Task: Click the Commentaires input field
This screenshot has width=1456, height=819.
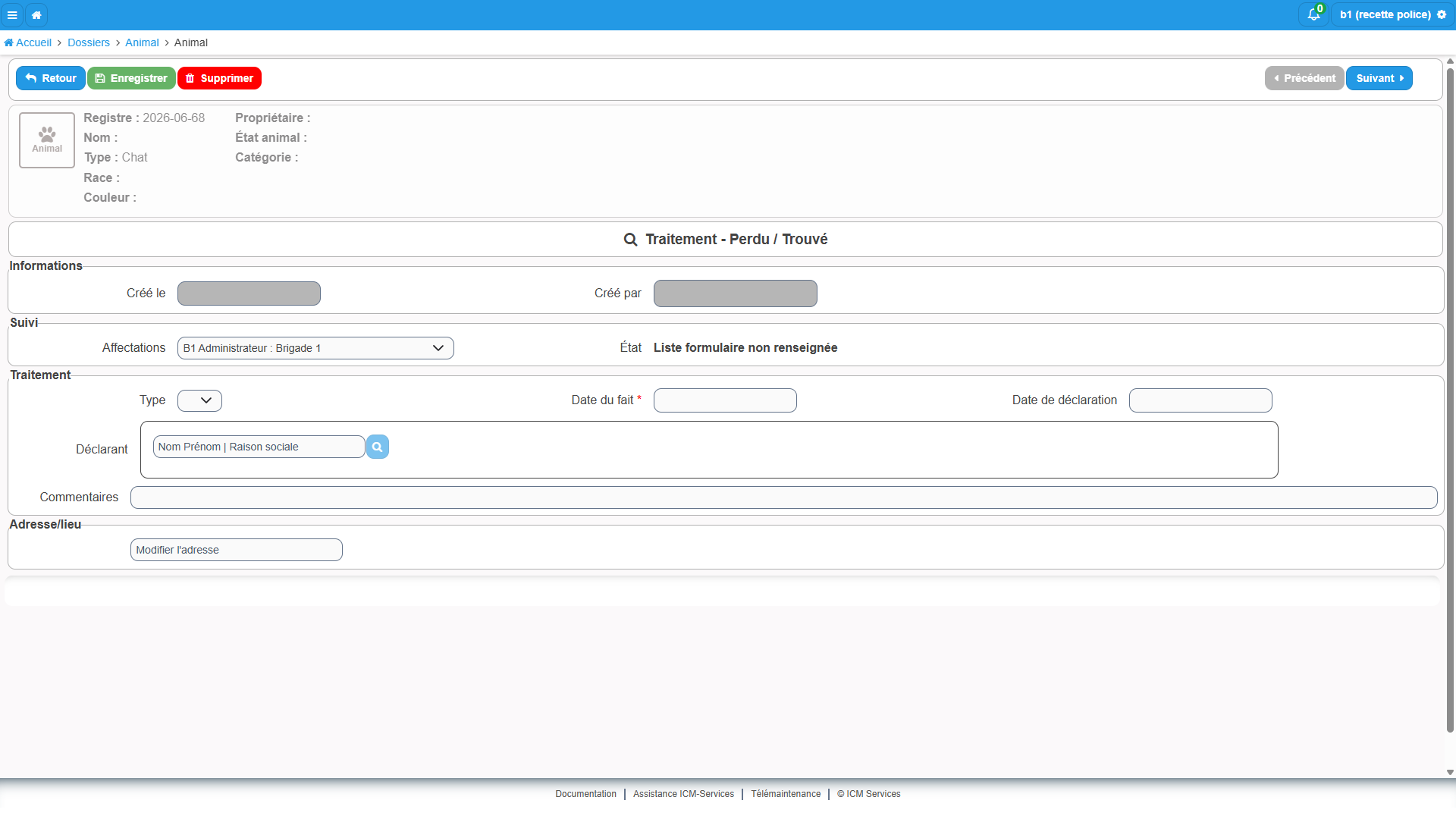Action: [x=784, y=497]
